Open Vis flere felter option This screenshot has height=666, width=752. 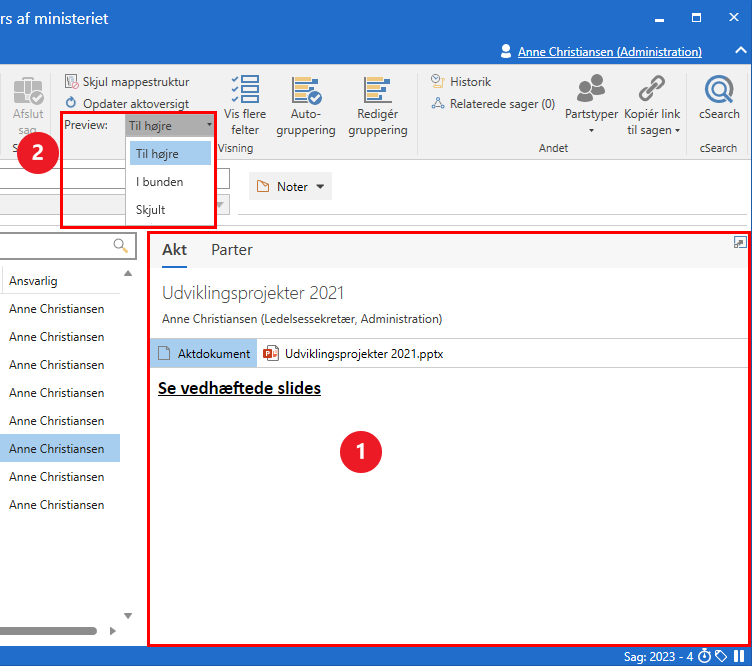pyautogui.click(x=244, y=106)
